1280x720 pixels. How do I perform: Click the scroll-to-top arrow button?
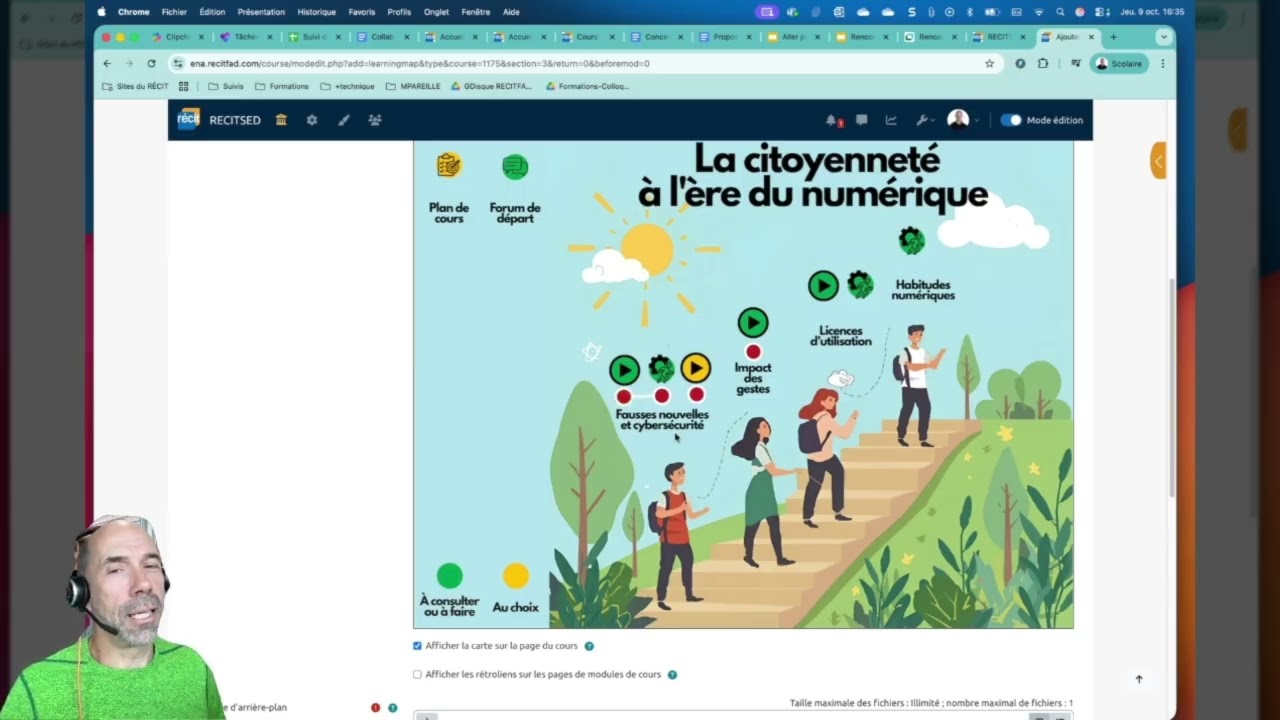[x=1139, y=679]
